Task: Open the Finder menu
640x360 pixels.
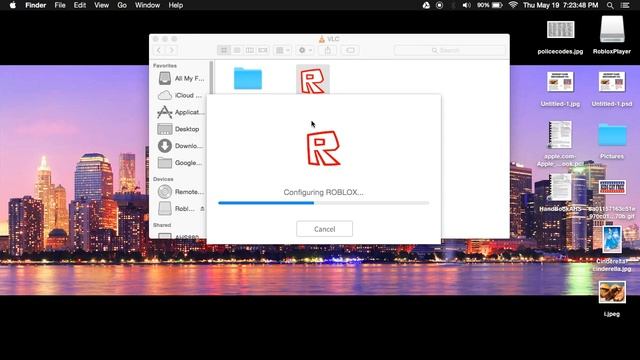Action: coord(36,5)
